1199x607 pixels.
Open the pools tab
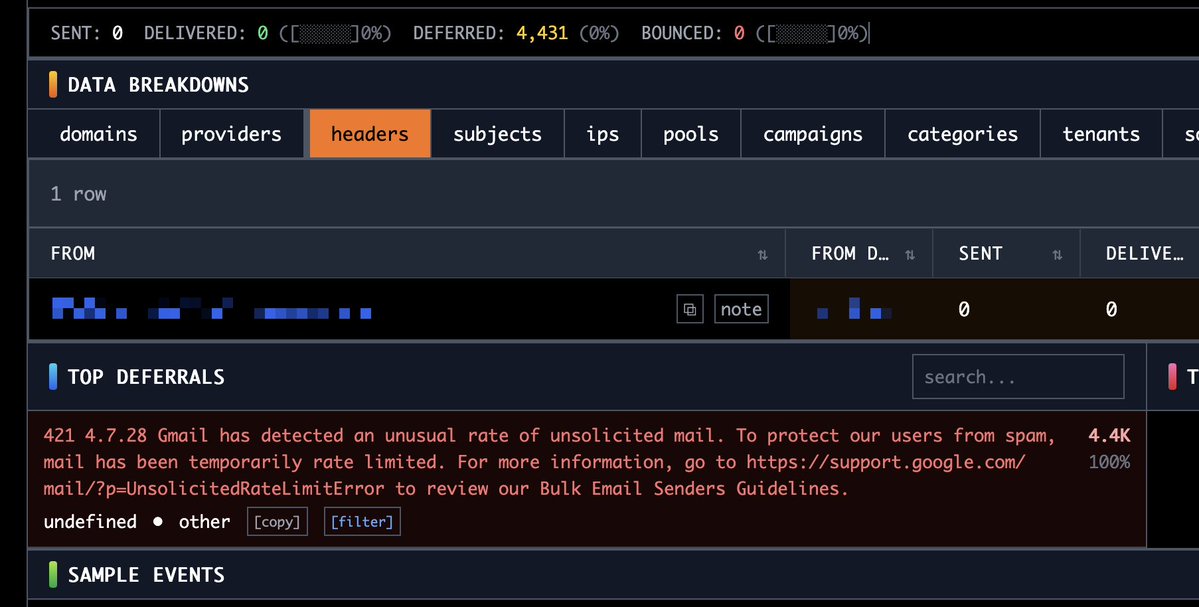pyautogui.click(x=690, y=134)
